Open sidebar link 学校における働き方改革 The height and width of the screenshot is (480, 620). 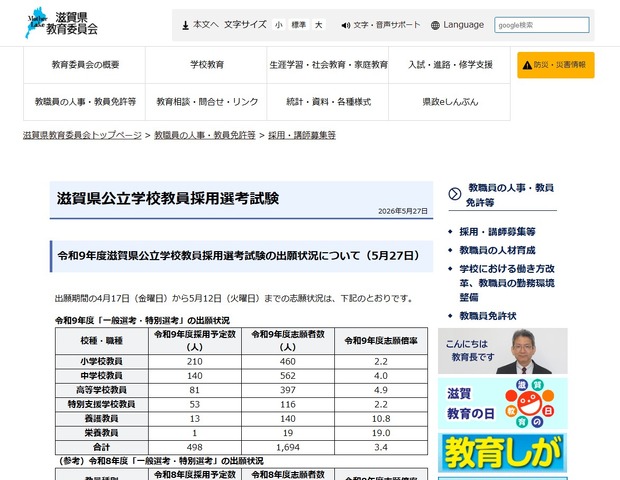click(x=507, y=283)
